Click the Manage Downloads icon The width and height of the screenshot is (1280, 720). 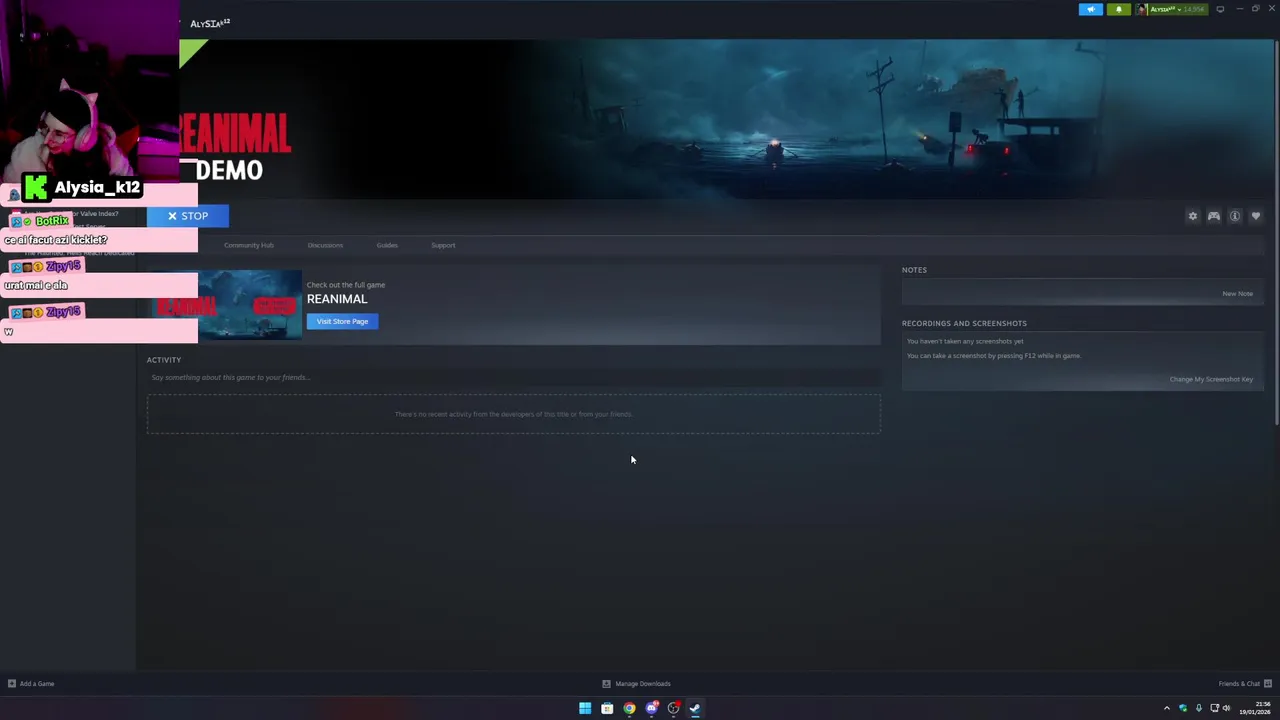606,684
